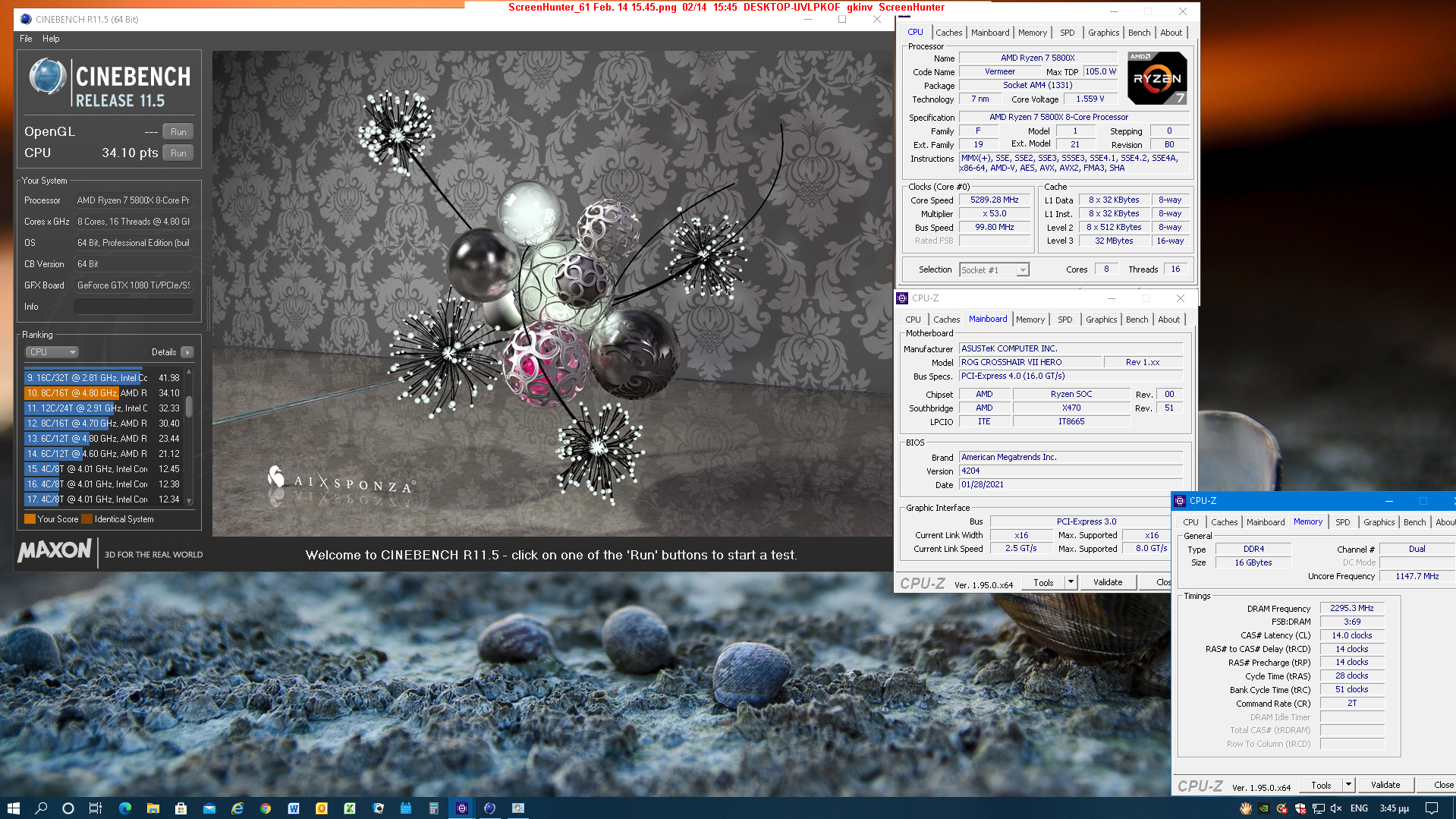Open Calculator from taskbar
The height and width of the screenshot is (819, 1456).
click(x=434, y=808)
